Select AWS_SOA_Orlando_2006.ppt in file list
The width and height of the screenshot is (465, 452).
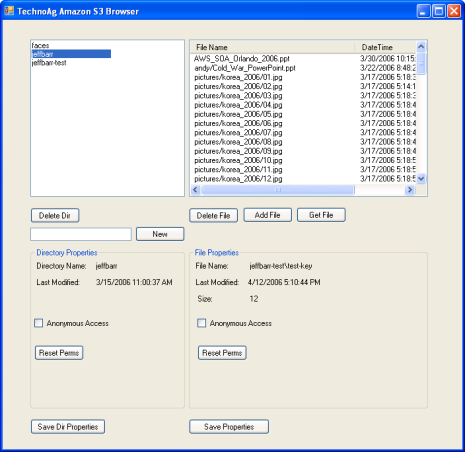coord(242,59)
